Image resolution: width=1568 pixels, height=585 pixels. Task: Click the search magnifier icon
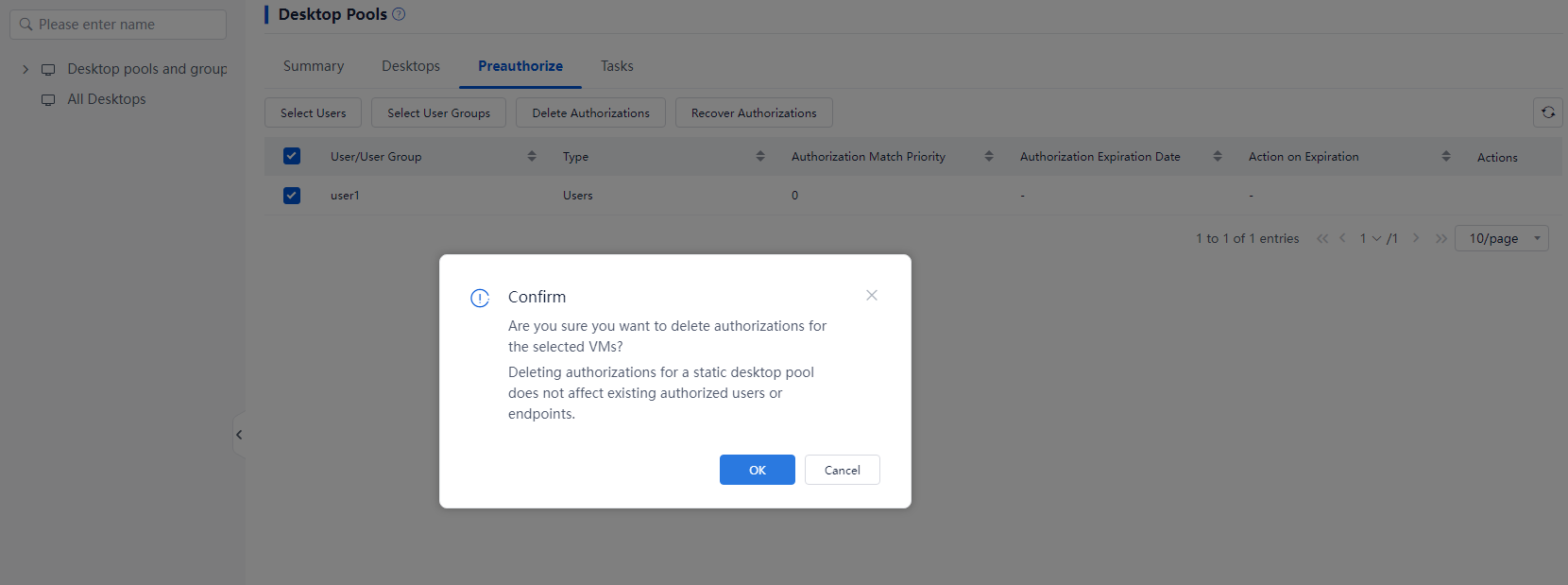[x=26, y=25]
